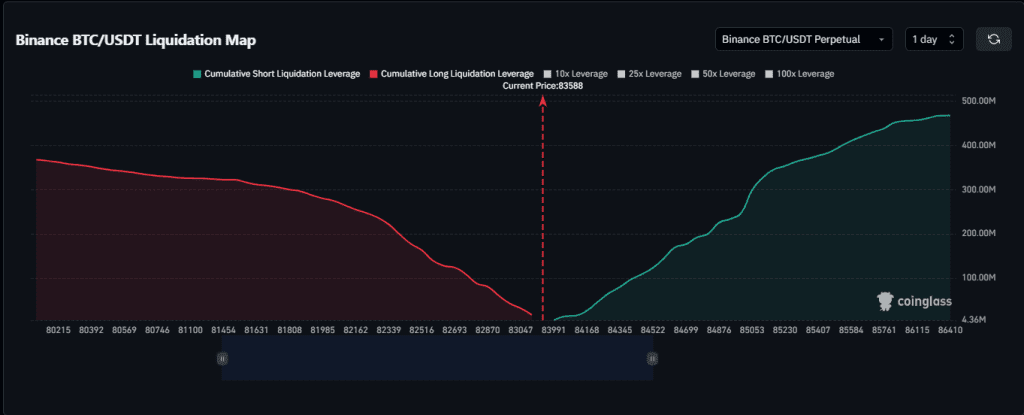Click the 85761 x-axis price label
1024x415 pixels.
[x=884, y=330]
